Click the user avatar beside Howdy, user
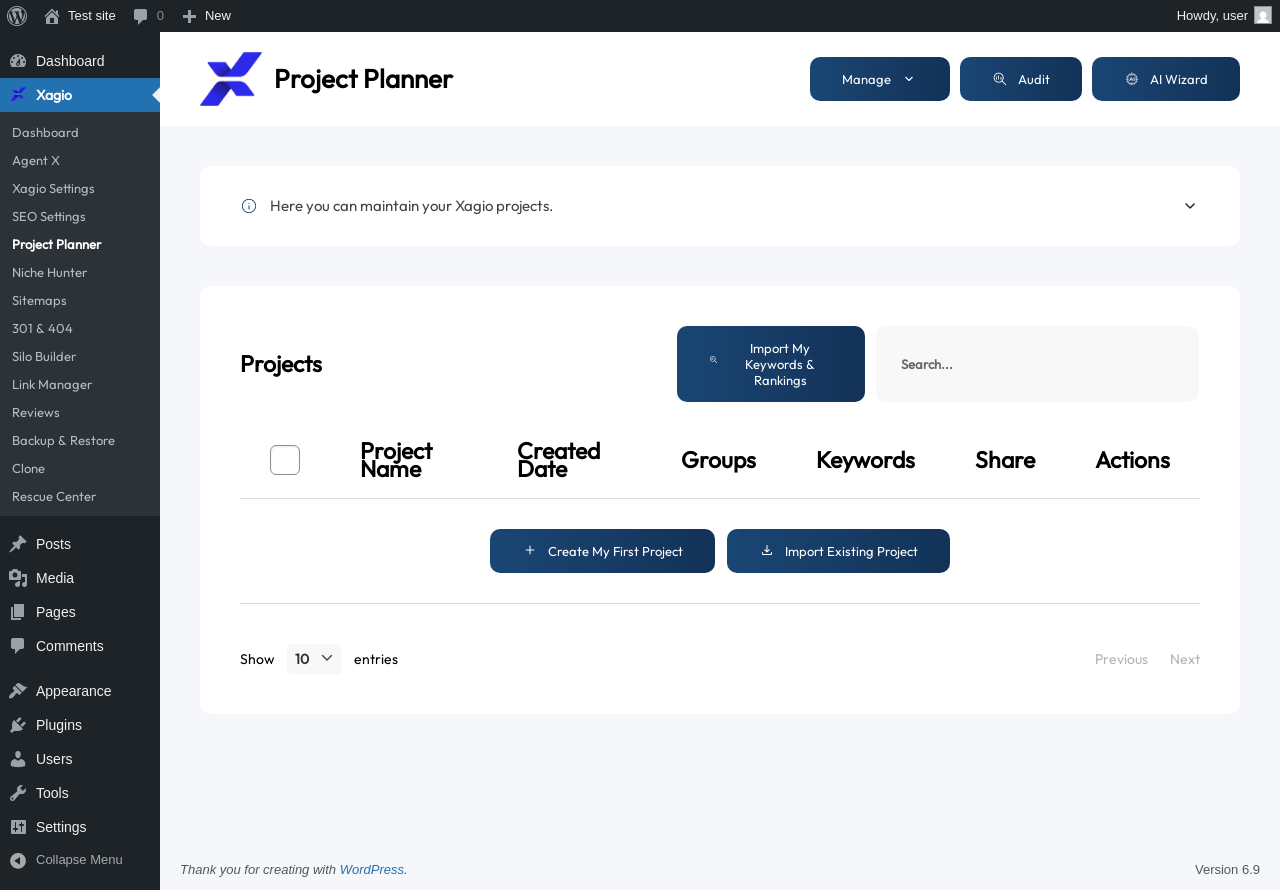The width and height of the screenshot is (1280, 890). pos(1263,15)
